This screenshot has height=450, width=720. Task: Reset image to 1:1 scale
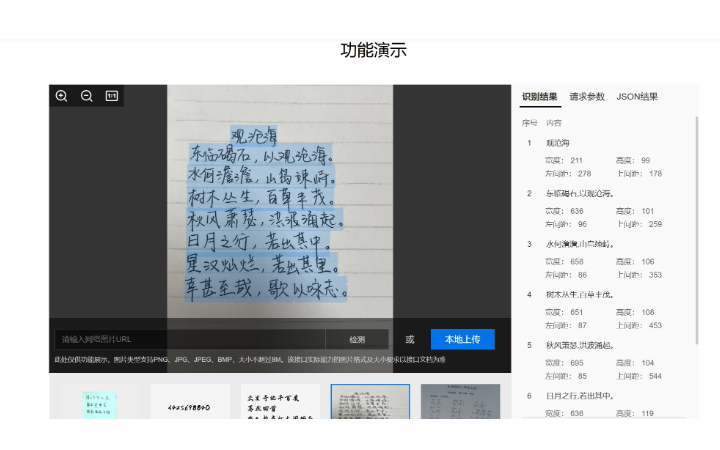click(x=112, y=96)
